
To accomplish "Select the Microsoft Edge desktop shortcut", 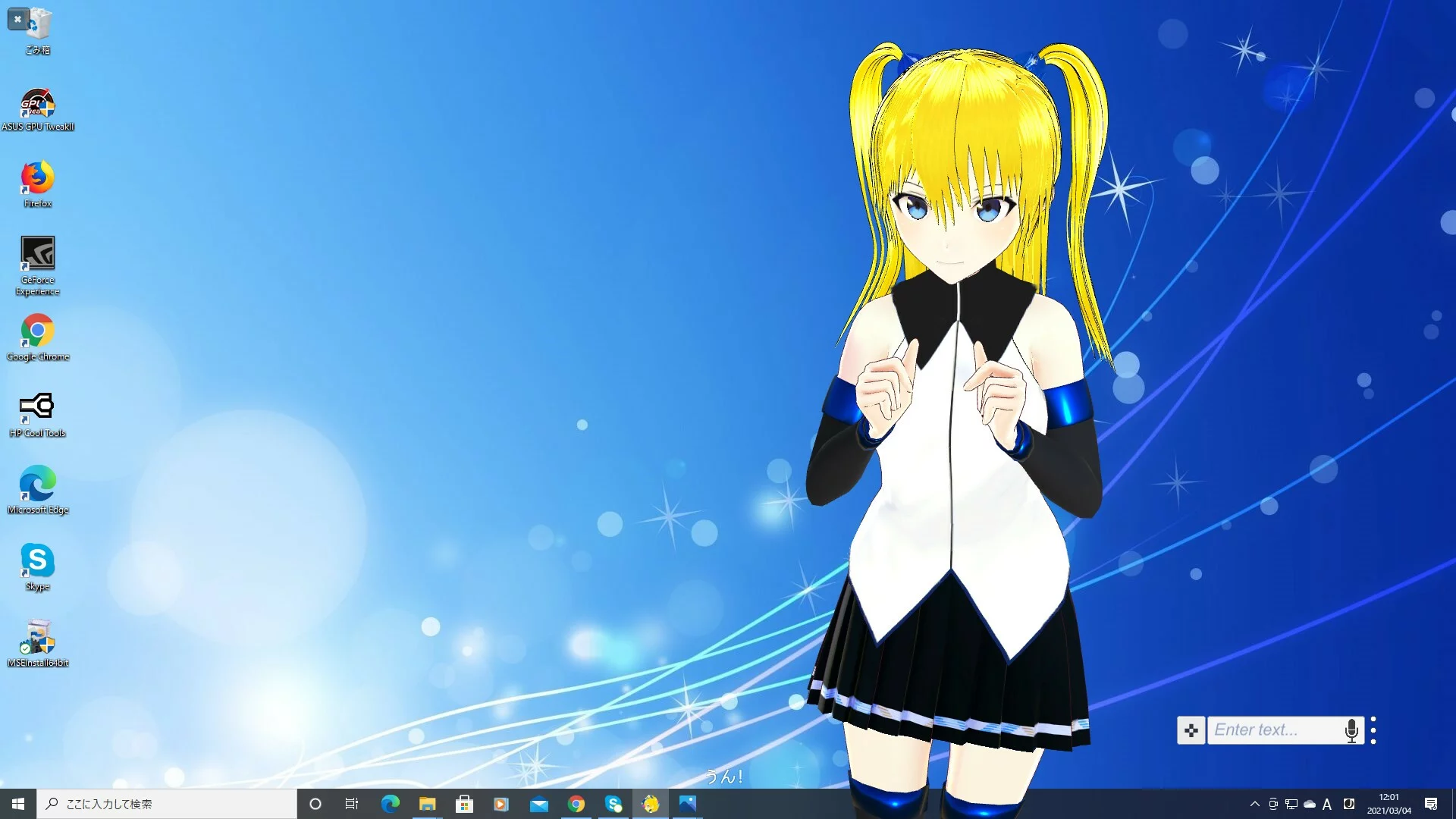I will (x=38, y=491).
